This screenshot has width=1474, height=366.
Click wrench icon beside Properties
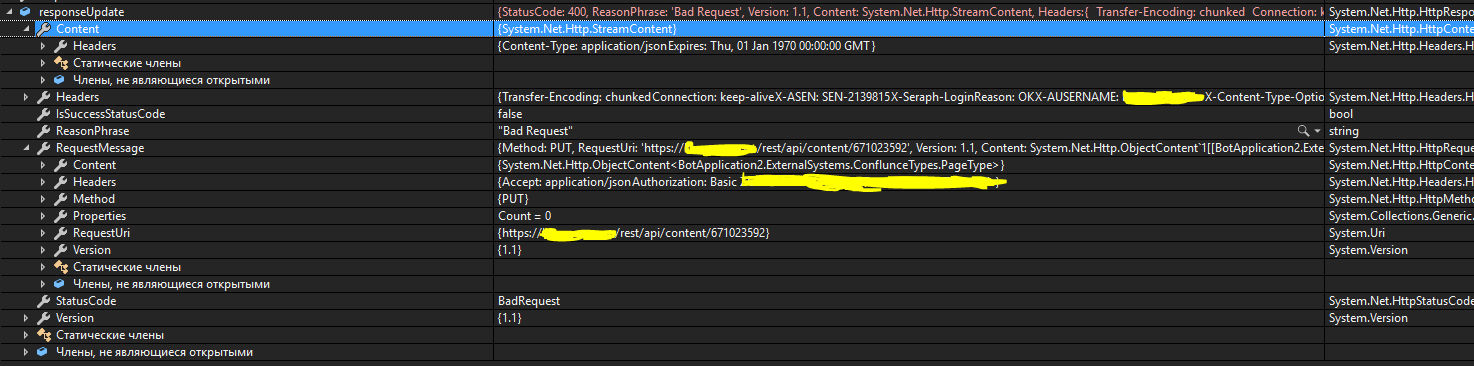pyautogui.click(x=60, y=216)
